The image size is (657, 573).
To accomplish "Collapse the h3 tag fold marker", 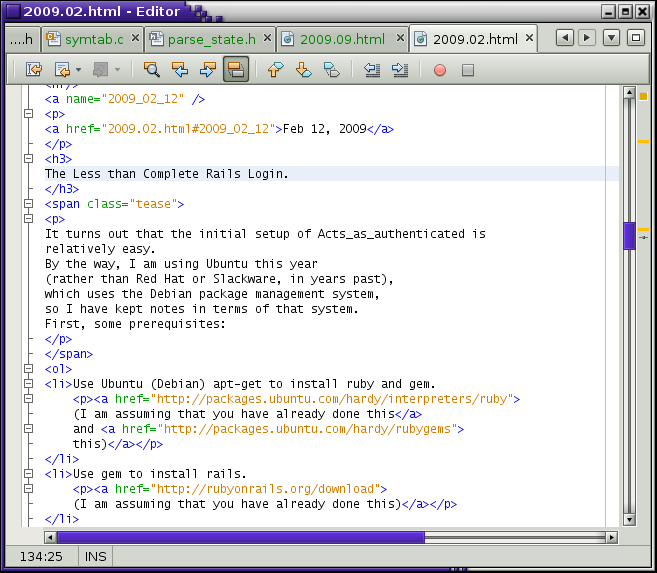I will click(29, 159).
